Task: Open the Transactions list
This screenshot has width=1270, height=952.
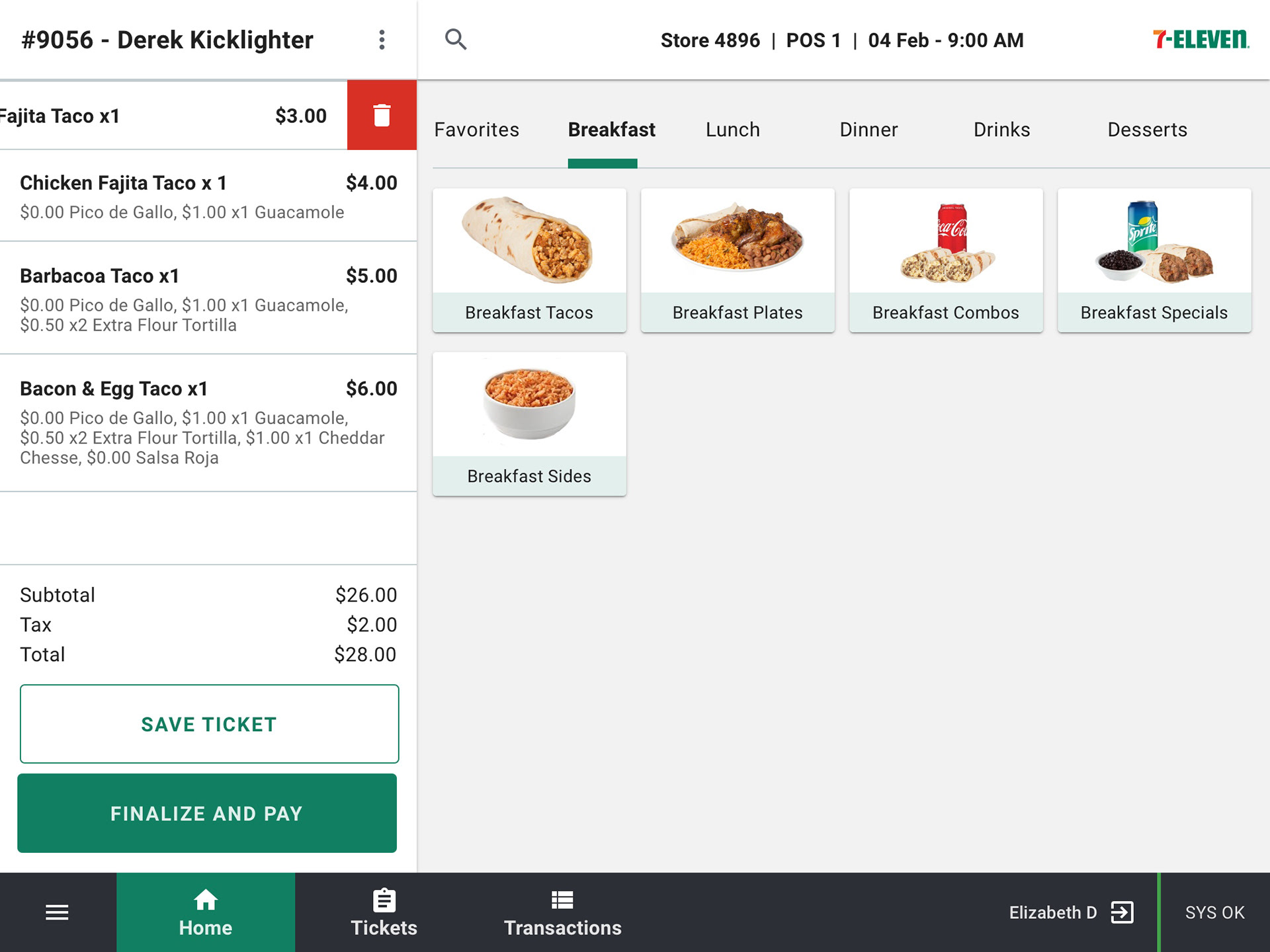Action: pos(562,912)
